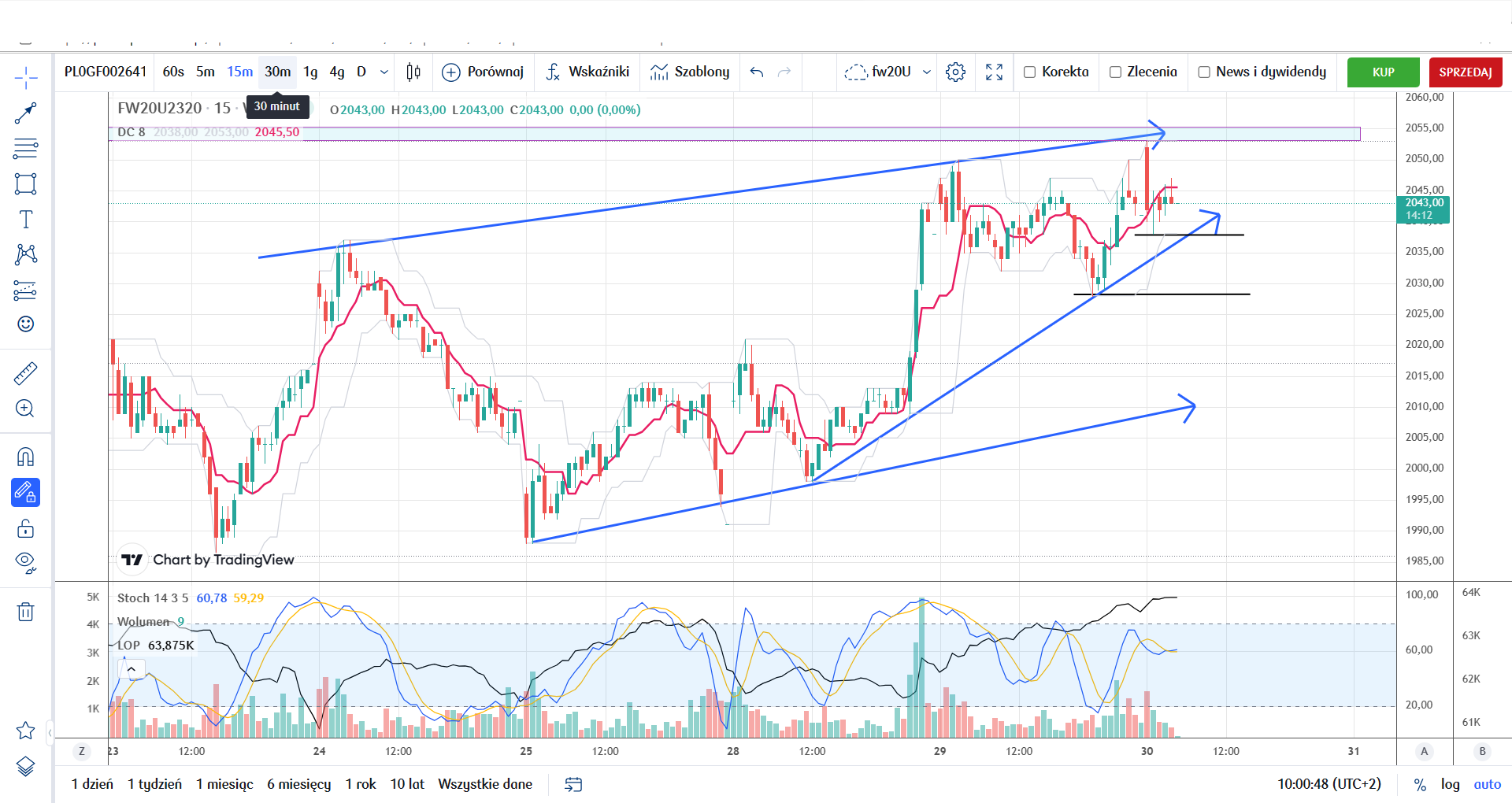Redo the last chart action
The height and width of the screenshot is (803, 1512).
coord(784,72)
